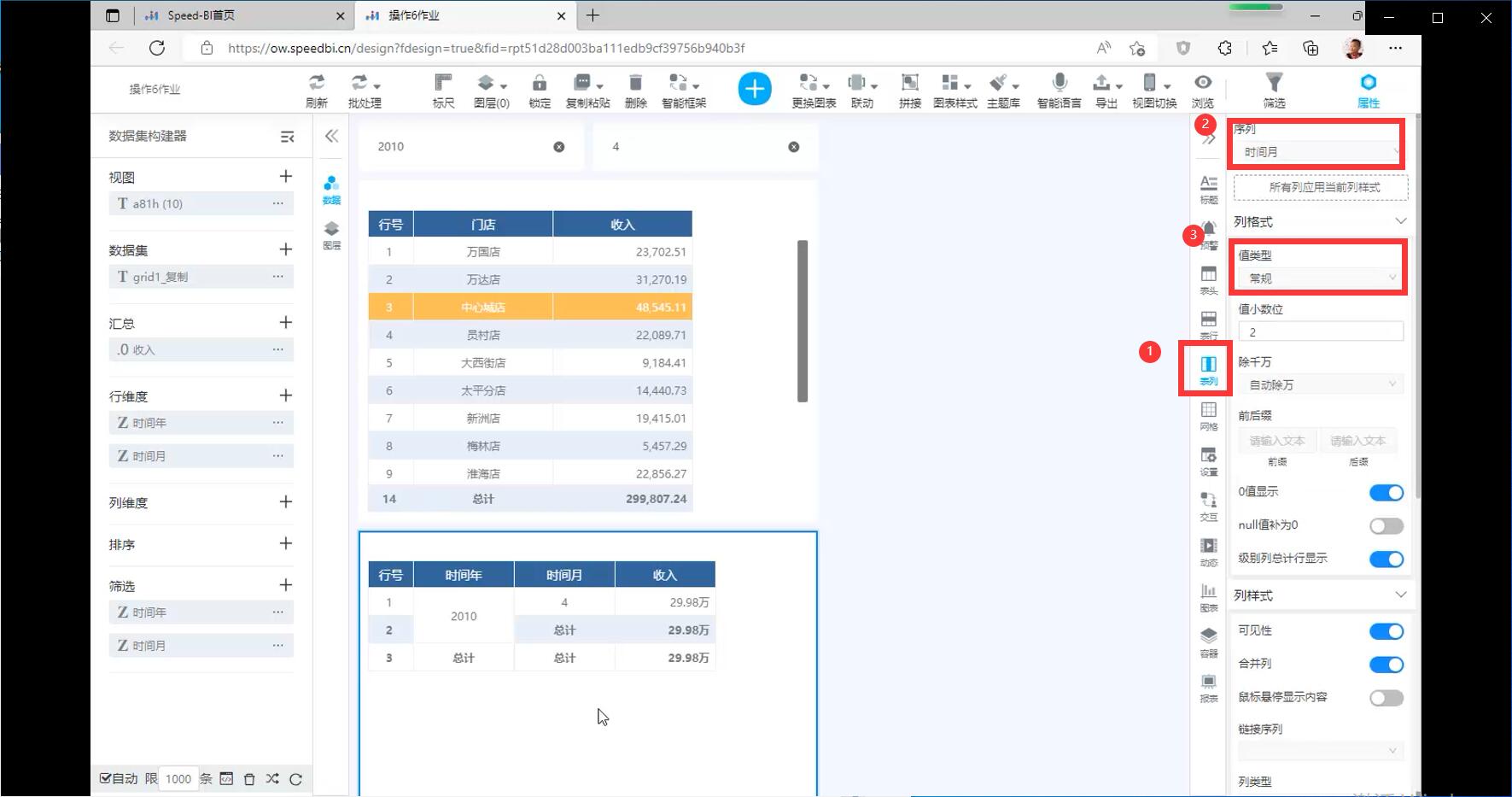The image size is (1512, 797).
Task: Open the 表行 table row panel
Action: tap(1209, 325)
